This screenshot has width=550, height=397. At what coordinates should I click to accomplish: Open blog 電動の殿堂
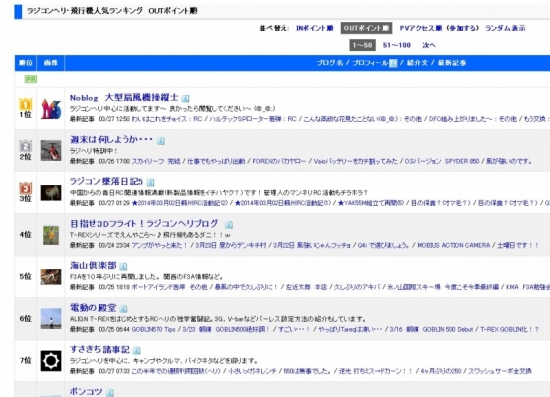(93, 308)
